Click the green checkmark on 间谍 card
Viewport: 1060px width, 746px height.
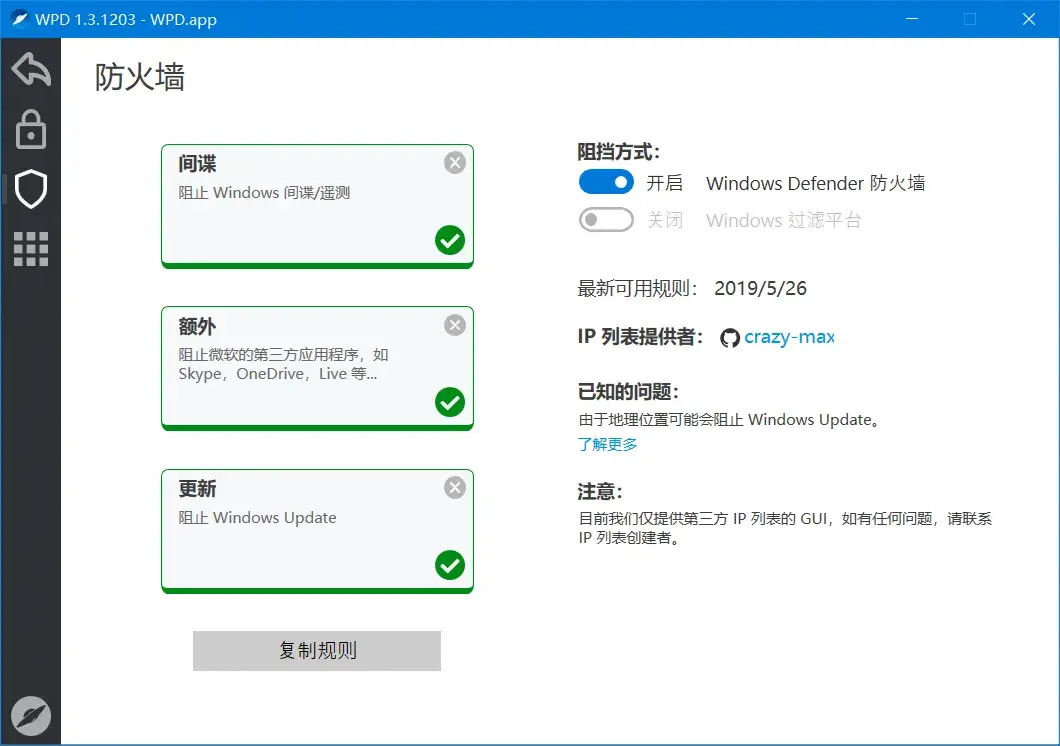tap(450, 240)
